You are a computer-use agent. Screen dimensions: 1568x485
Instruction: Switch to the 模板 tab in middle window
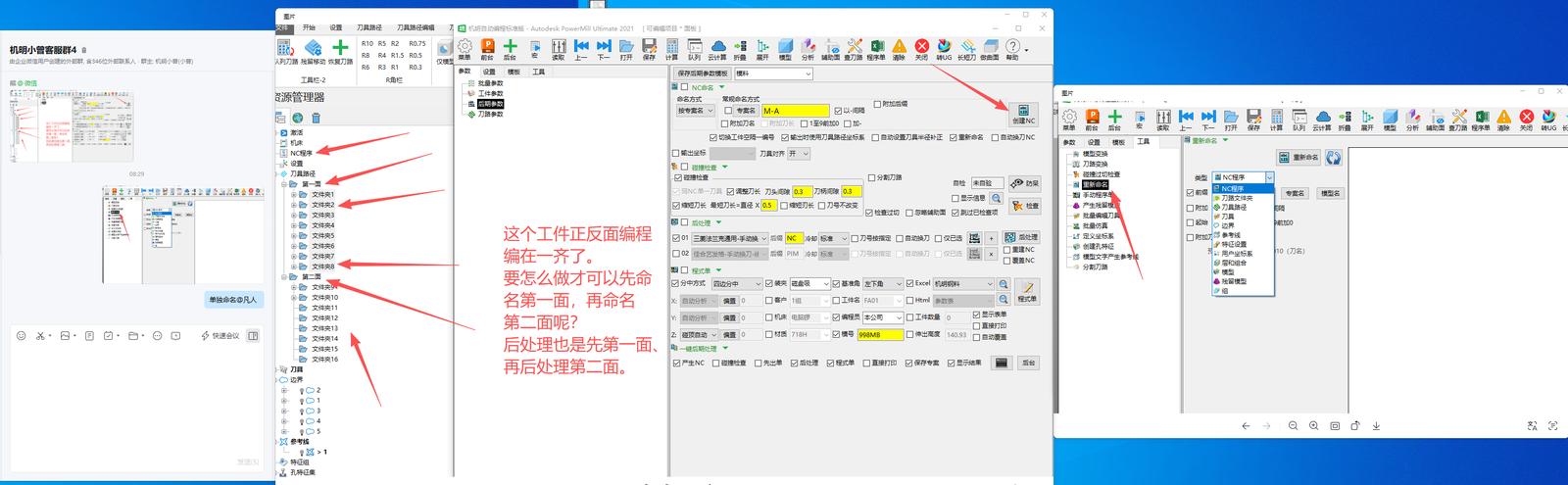point(514,72)
